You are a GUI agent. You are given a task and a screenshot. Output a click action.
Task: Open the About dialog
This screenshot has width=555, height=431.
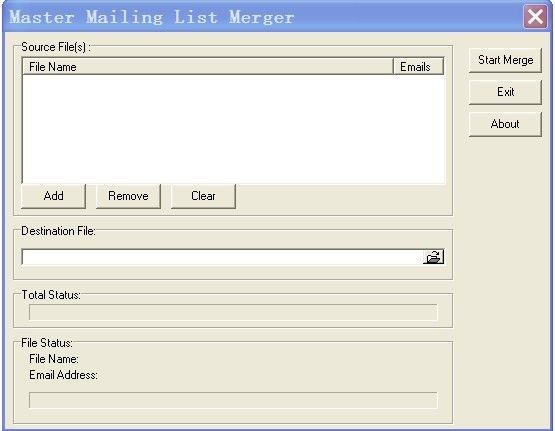(x=505, y=124)
